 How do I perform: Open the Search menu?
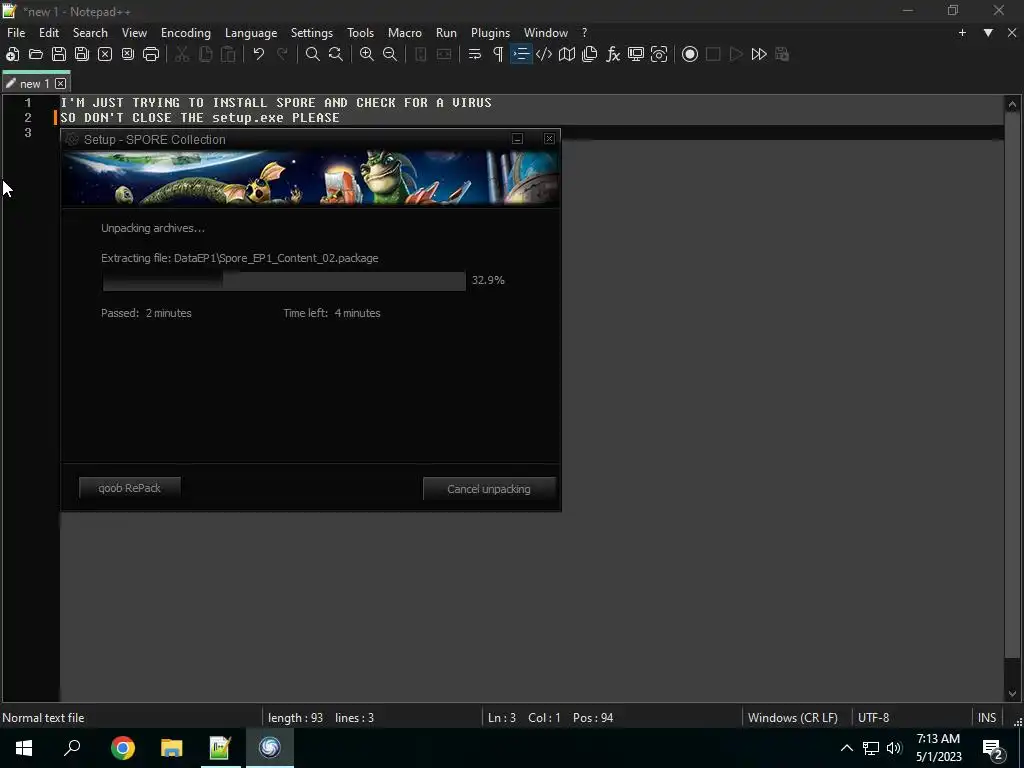(90, 33)
